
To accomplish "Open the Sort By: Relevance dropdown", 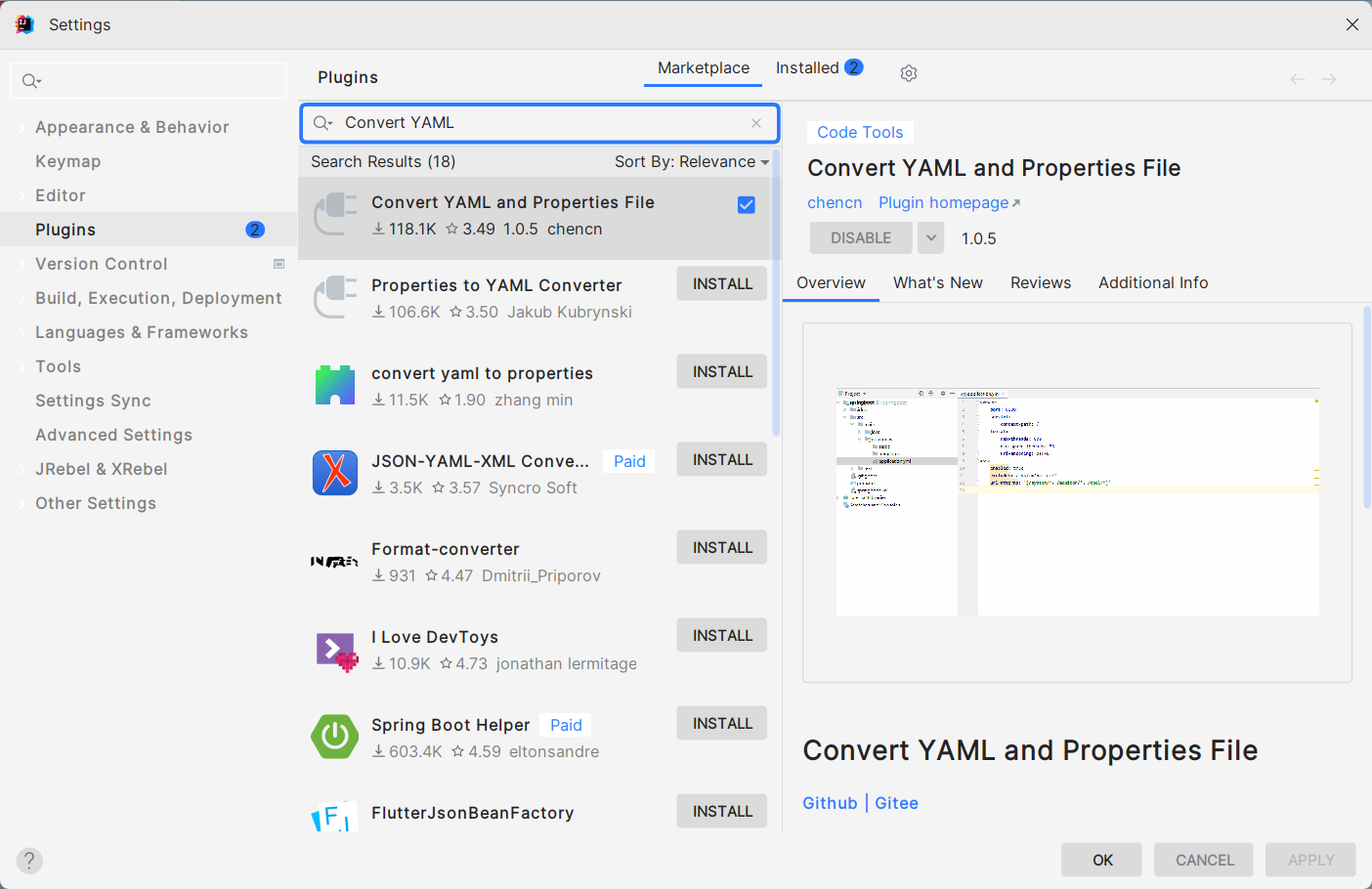I will click(692, 162).
